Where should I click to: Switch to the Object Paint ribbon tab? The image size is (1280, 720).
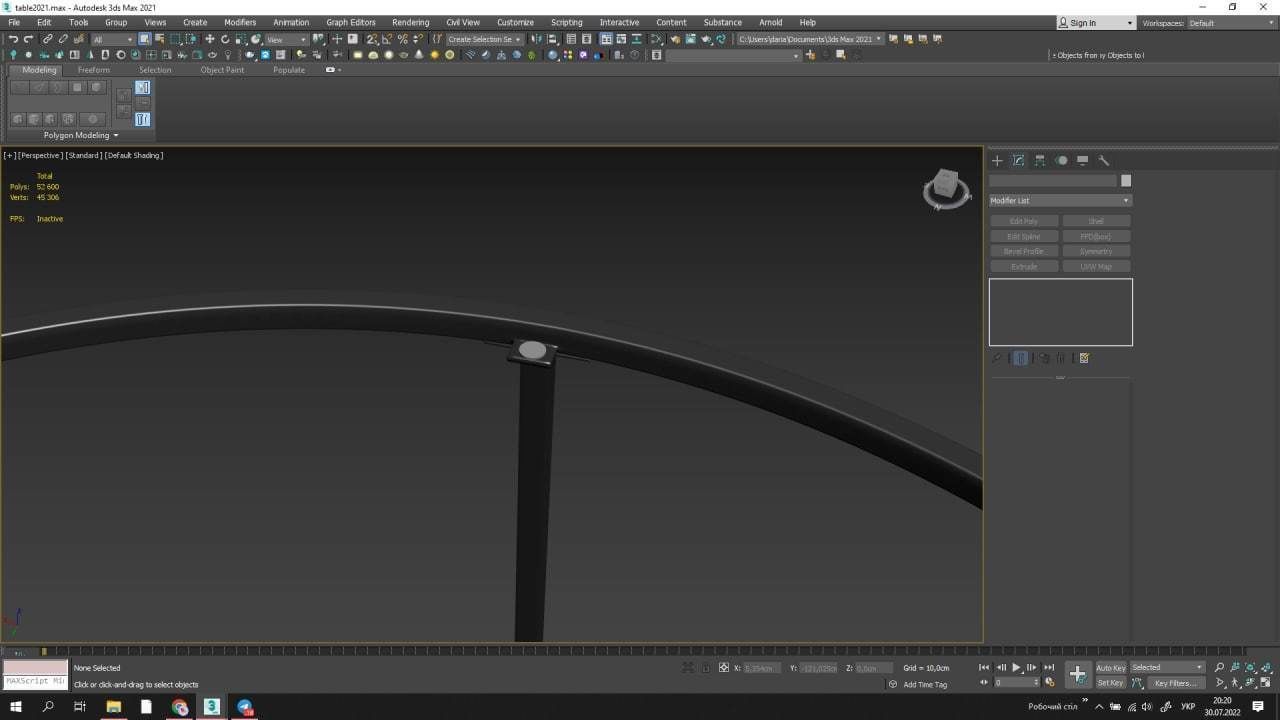222,70
